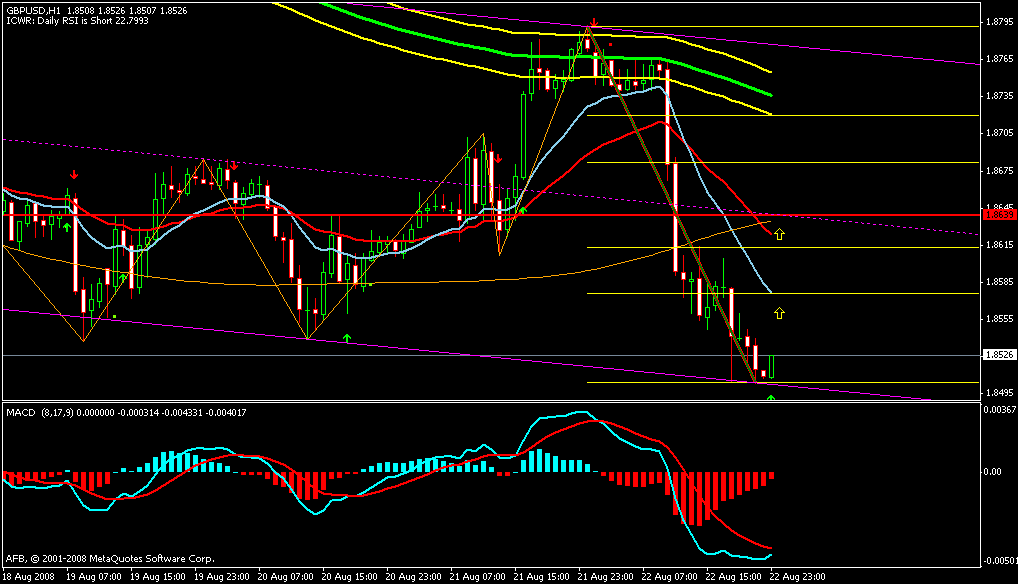The image size is (1018, 584).
Task: Select red down arrow at chart's highest peak
Action: coord(593,21)
